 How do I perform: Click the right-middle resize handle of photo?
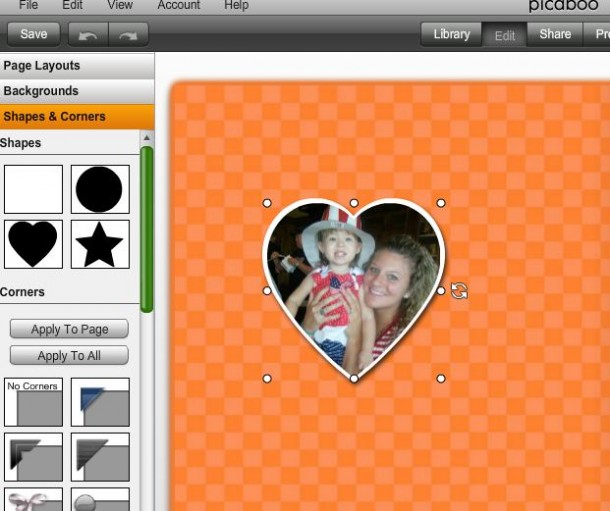(441, 290)
